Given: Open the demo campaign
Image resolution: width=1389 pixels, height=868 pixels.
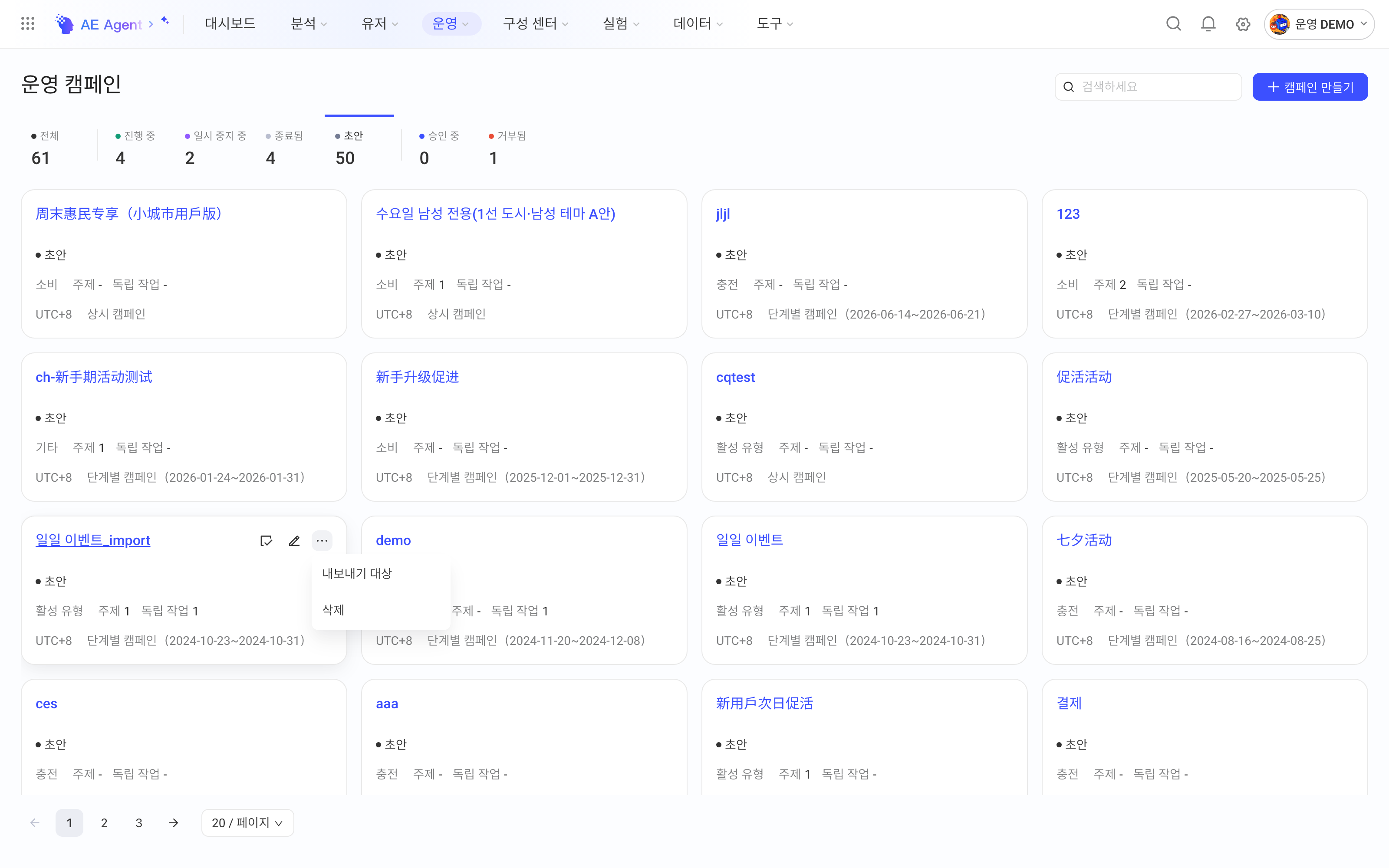Looking at the screenshot, I should 393,540.
